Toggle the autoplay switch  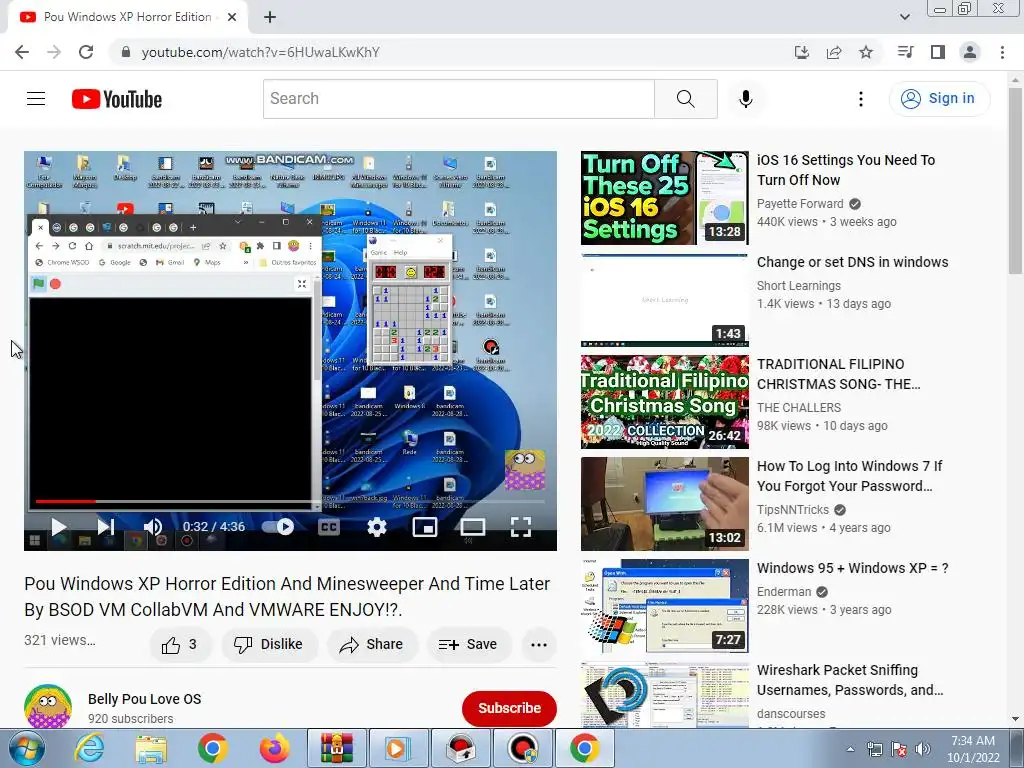(x=278, y=527)
